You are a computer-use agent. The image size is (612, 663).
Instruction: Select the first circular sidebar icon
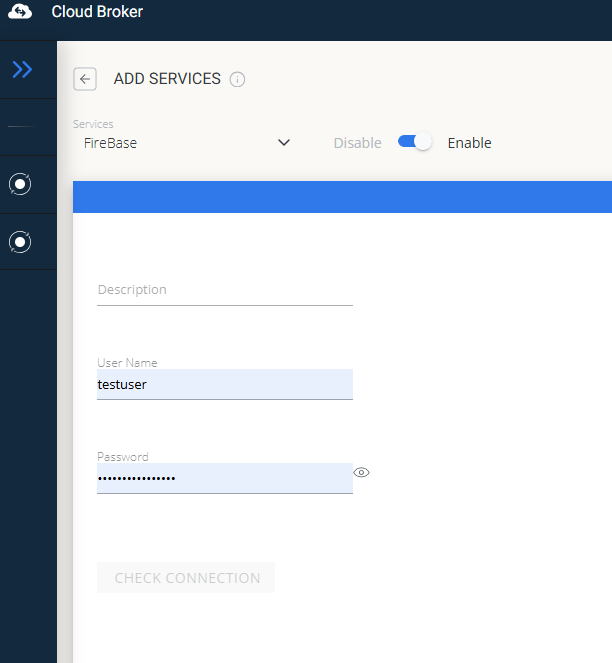pyautogui.click(x=20, y=184)
